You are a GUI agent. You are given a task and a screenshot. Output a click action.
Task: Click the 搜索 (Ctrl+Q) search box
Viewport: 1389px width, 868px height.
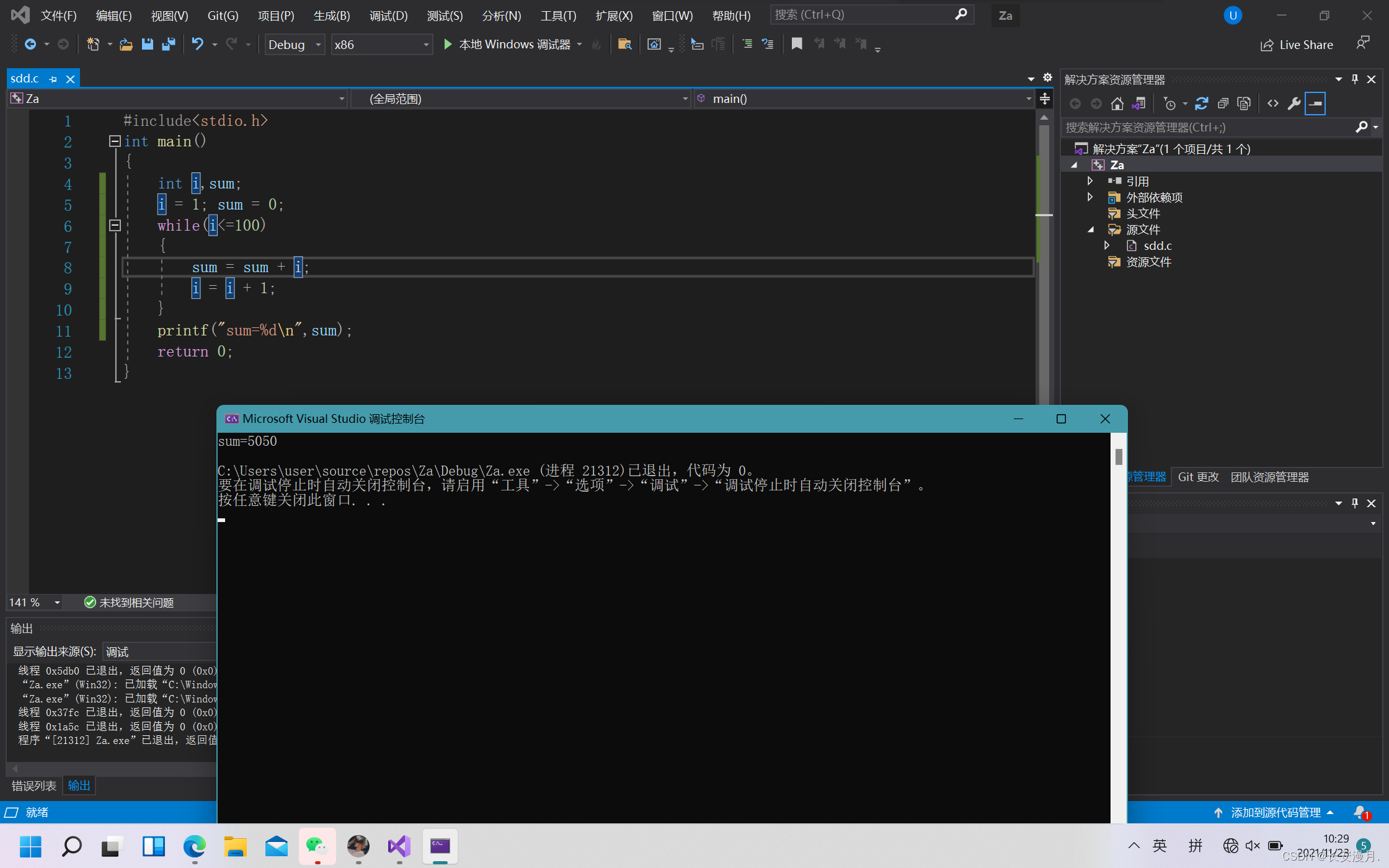coord(862,14)
